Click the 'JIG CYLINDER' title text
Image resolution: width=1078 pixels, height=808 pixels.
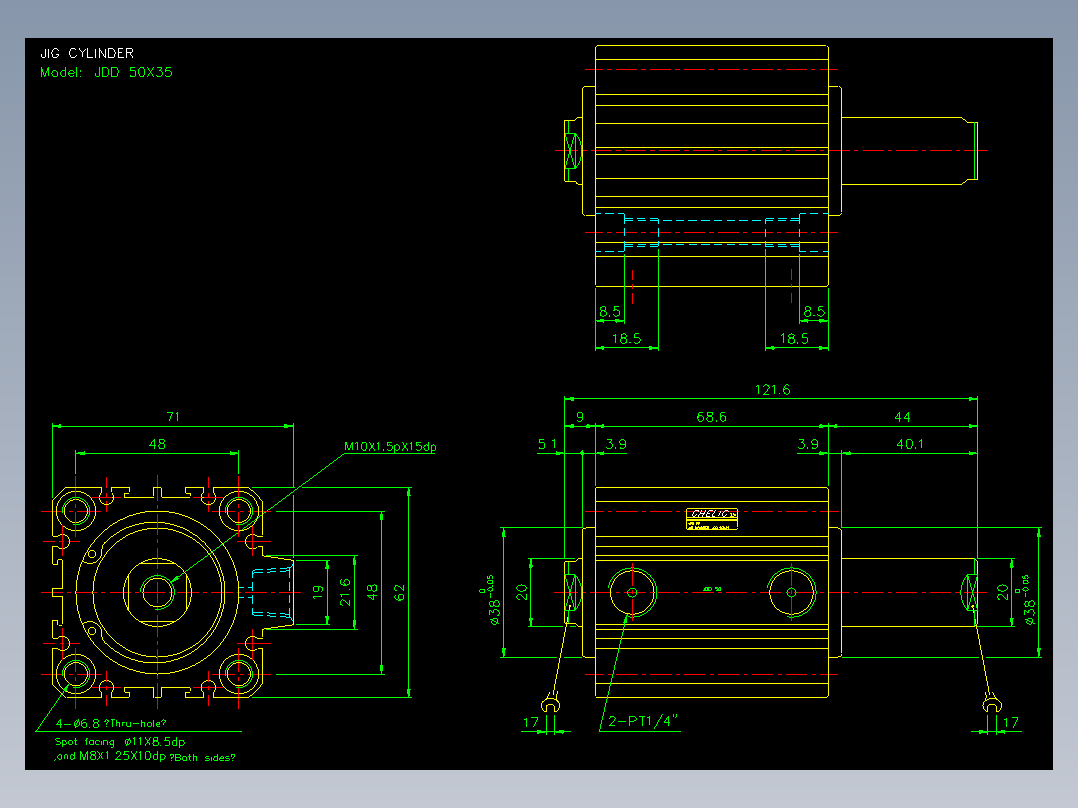tap(87, 53)
